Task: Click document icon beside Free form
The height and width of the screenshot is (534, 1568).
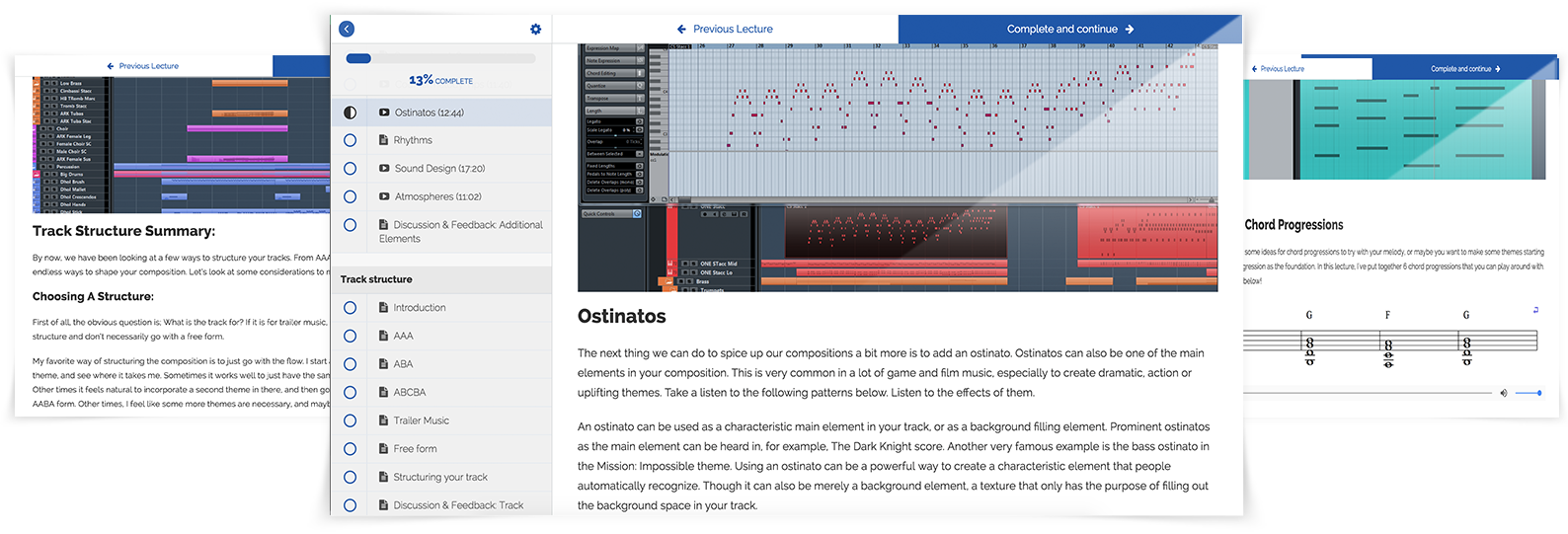Action: click(384, 448)
